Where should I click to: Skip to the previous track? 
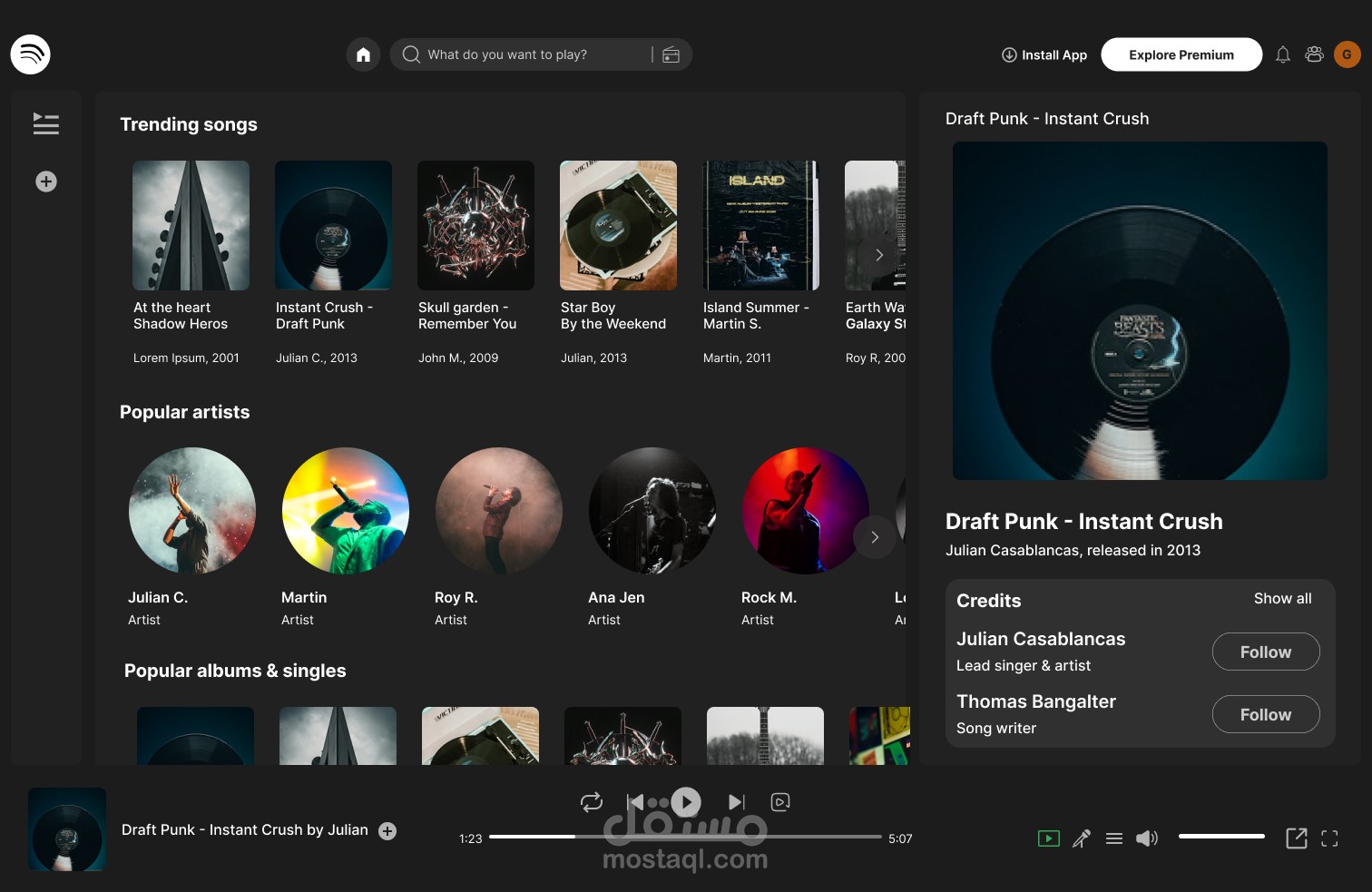click(x=636, y=802)
